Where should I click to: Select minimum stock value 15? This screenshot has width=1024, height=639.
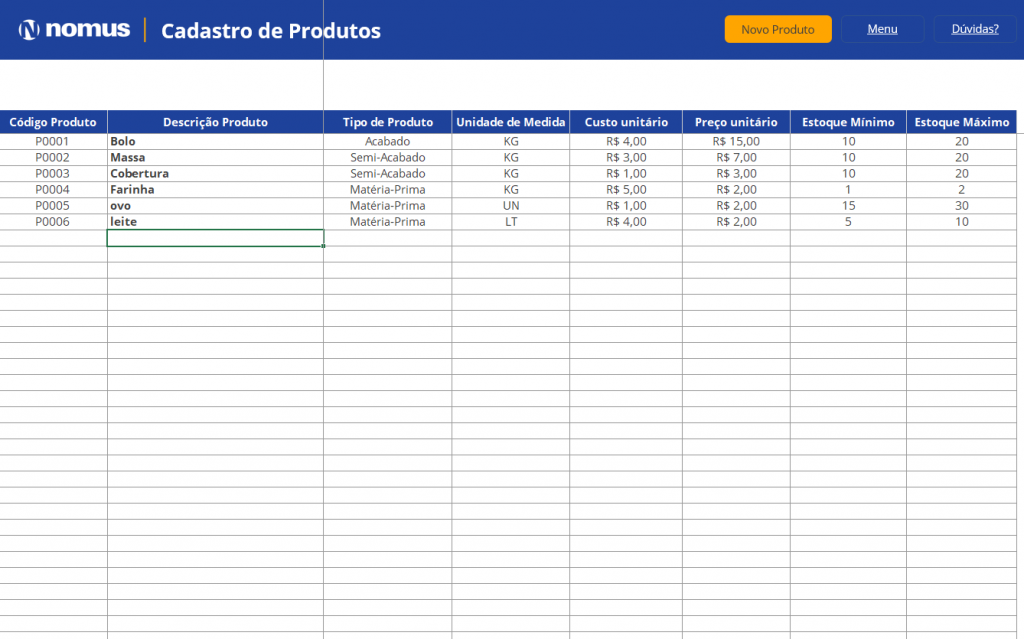click(x=848, y=205)
